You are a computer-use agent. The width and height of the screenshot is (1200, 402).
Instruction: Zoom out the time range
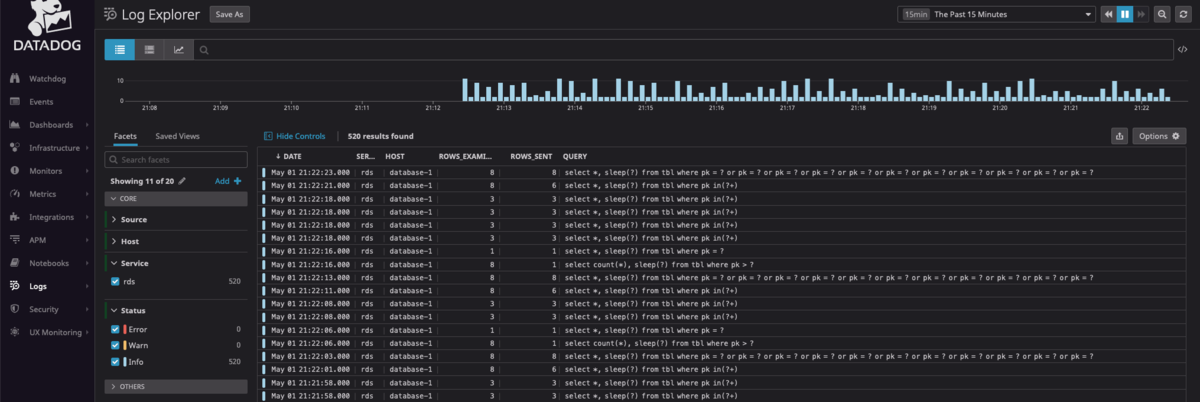[1162, 14]
